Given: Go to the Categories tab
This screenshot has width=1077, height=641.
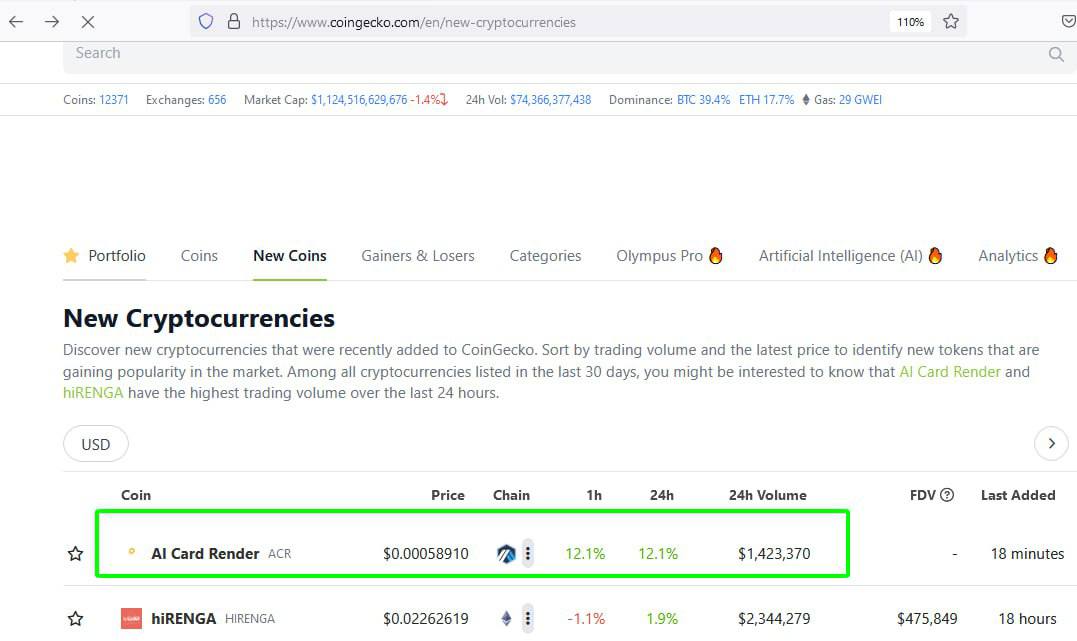Looking at the screenshot, I should [545, 256].
